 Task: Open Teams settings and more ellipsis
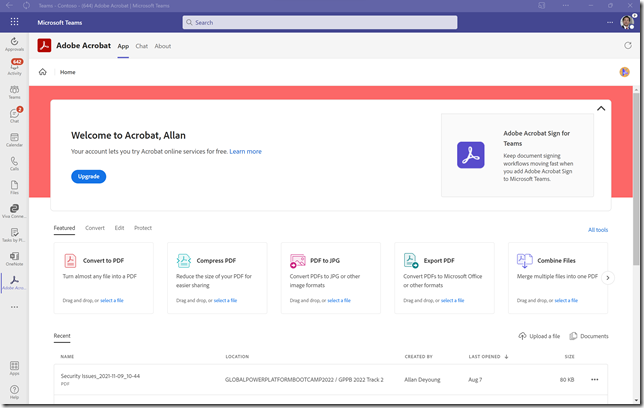point(610,22)
